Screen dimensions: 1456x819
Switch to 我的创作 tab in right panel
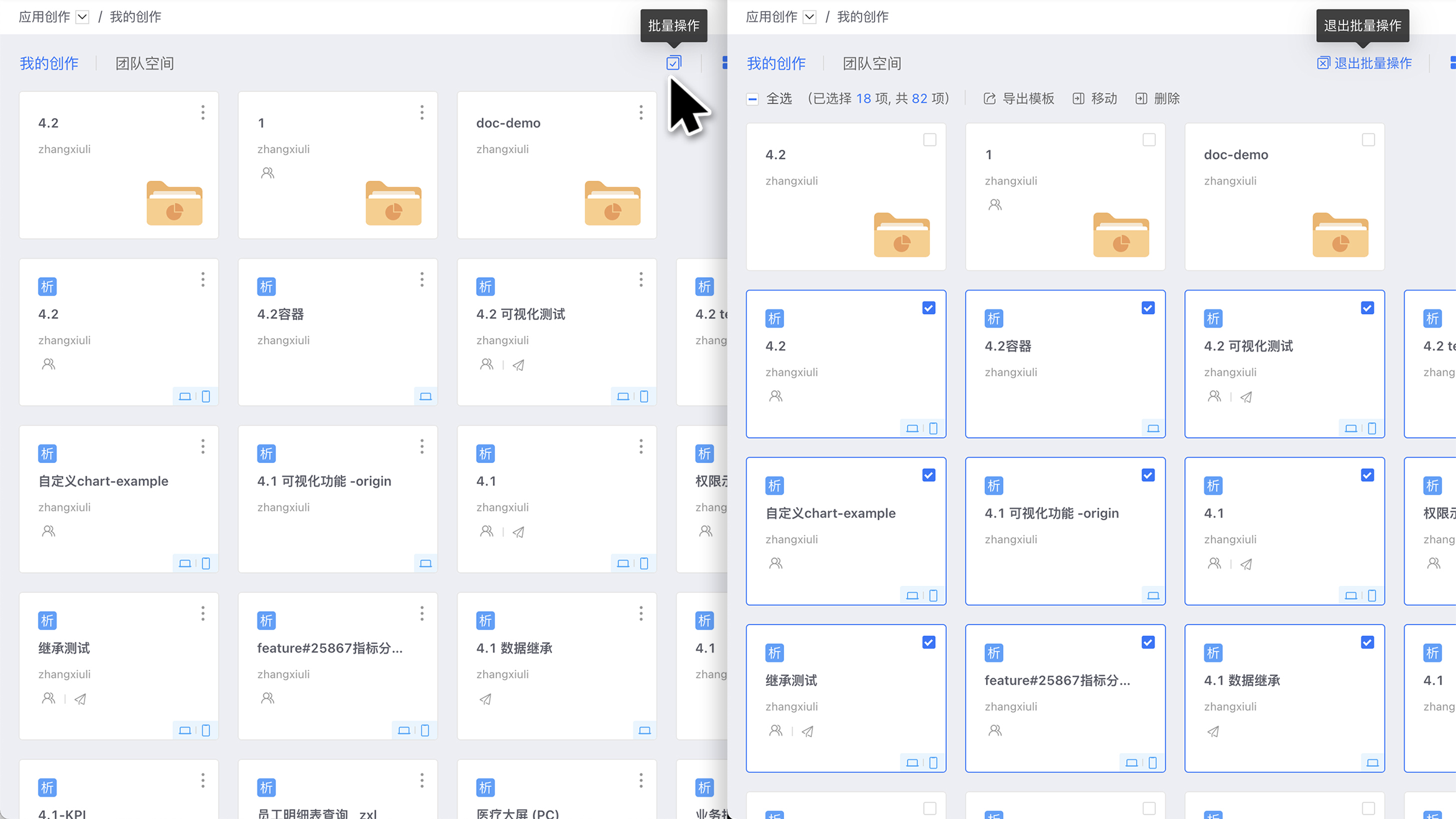(x=776, y=63)
